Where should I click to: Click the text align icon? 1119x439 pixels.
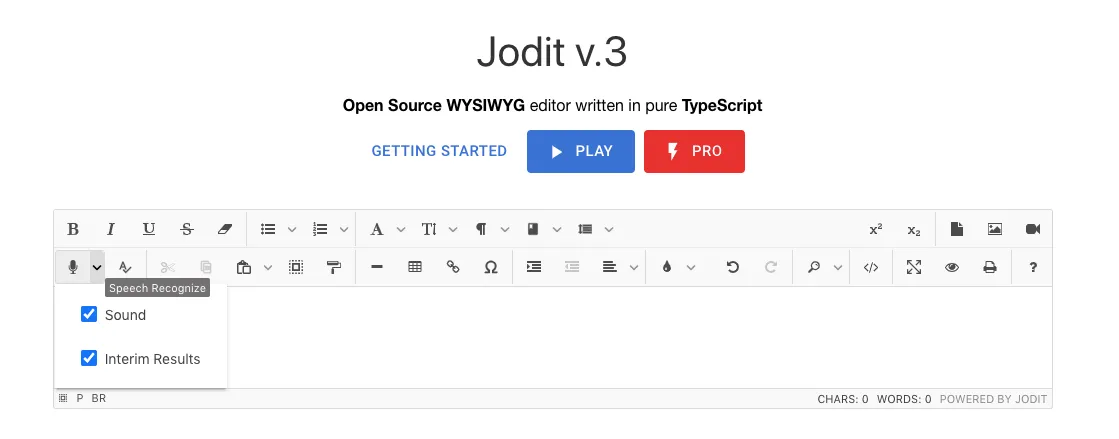click(610, 267)
